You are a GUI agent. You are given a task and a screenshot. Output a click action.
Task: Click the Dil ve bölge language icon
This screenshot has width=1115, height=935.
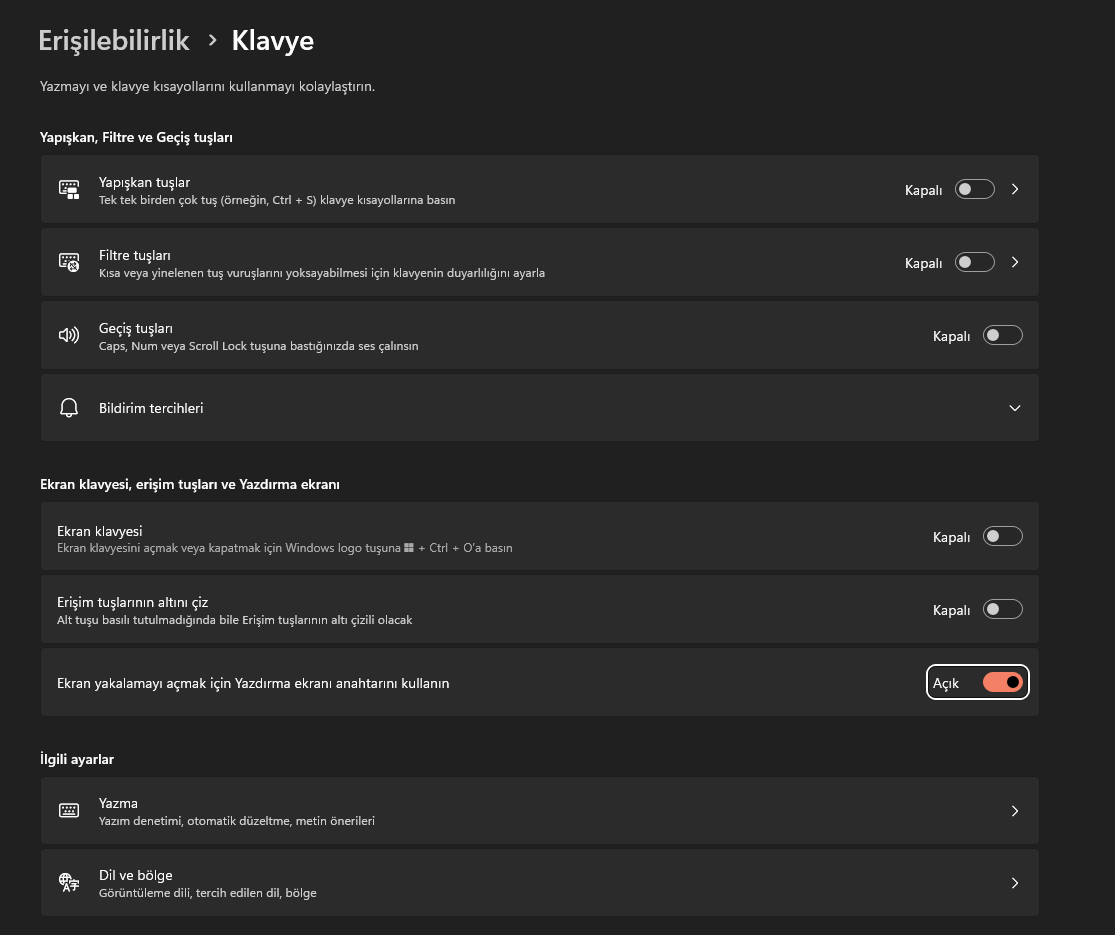[x=69, y=883]
